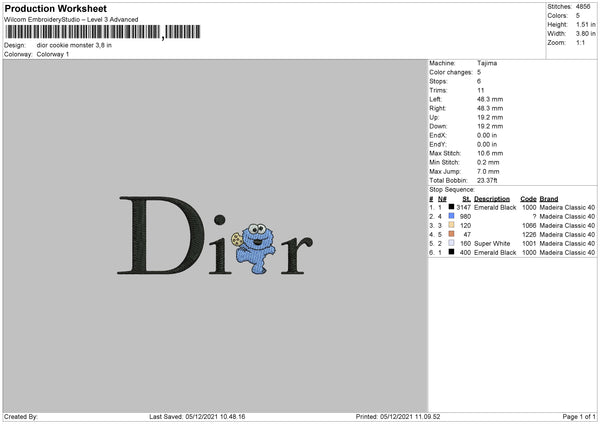Click 'Madeira Classic 40' in the Super White row

567,243
